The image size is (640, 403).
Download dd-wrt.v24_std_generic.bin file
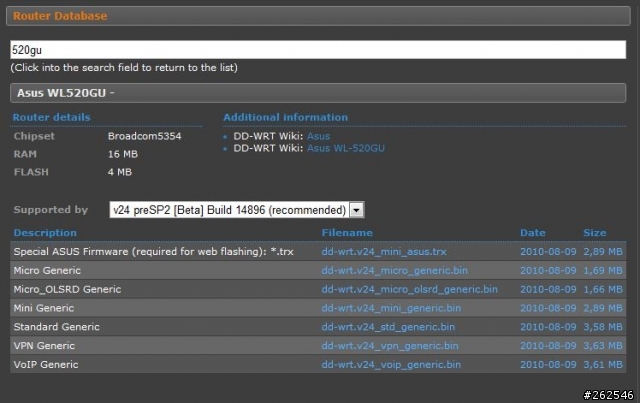(x=388, y=327)
